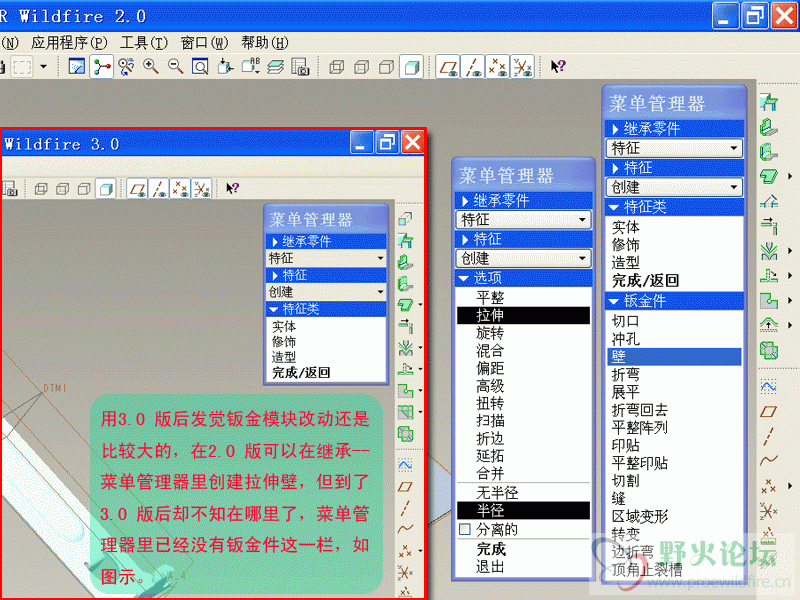The image size is (800, 600).
Task: Click the sketch tool icon in right toolbar
Action: [769, 386]
